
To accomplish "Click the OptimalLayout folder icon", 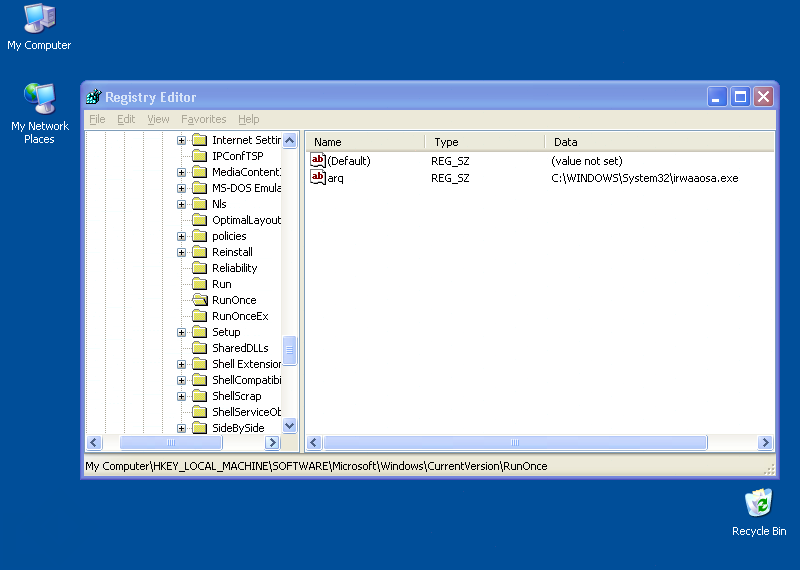I will pos(199,220).
